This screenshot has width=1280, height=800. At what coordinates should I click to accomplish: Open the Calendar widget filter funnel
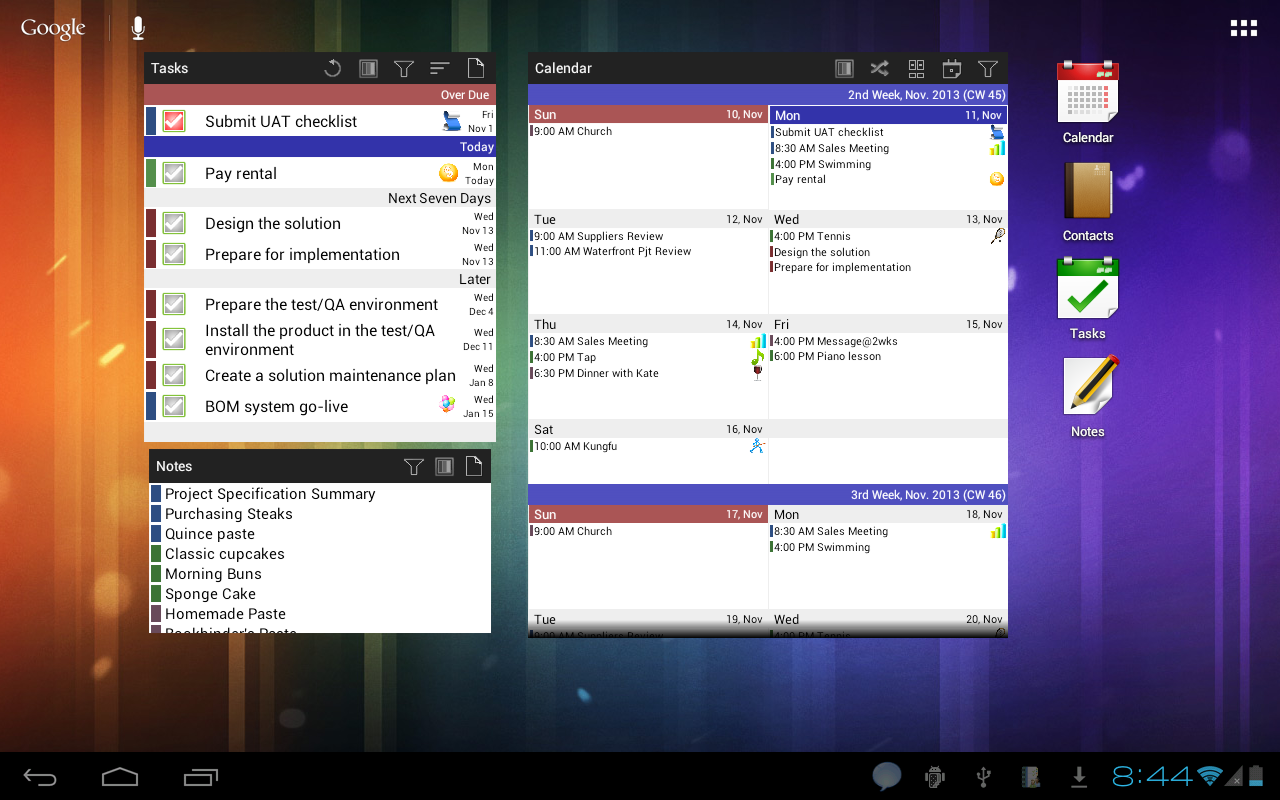[x=988, y=68]
